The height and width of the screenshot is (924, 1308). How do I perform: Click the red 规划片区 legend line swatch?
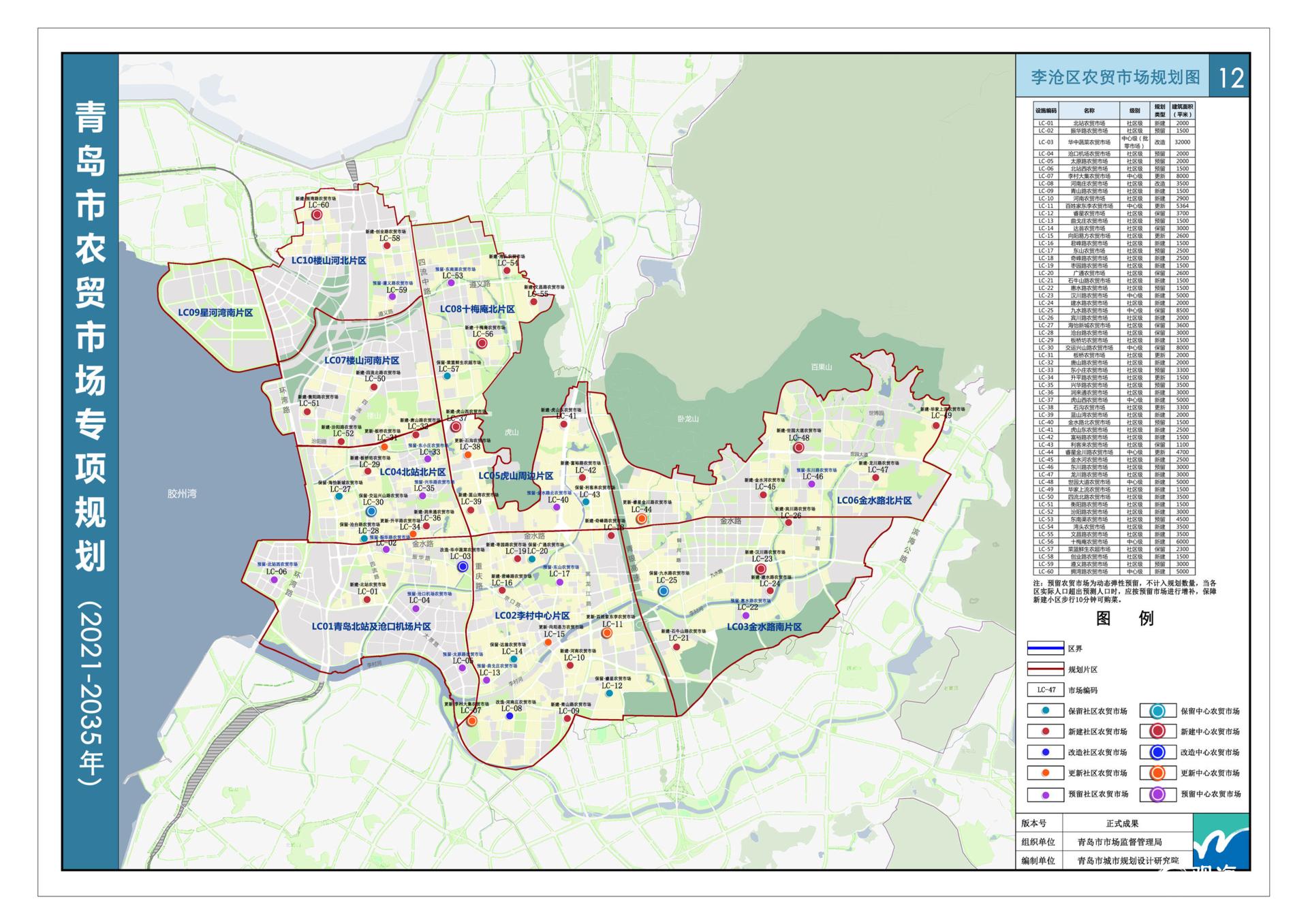1045,669
